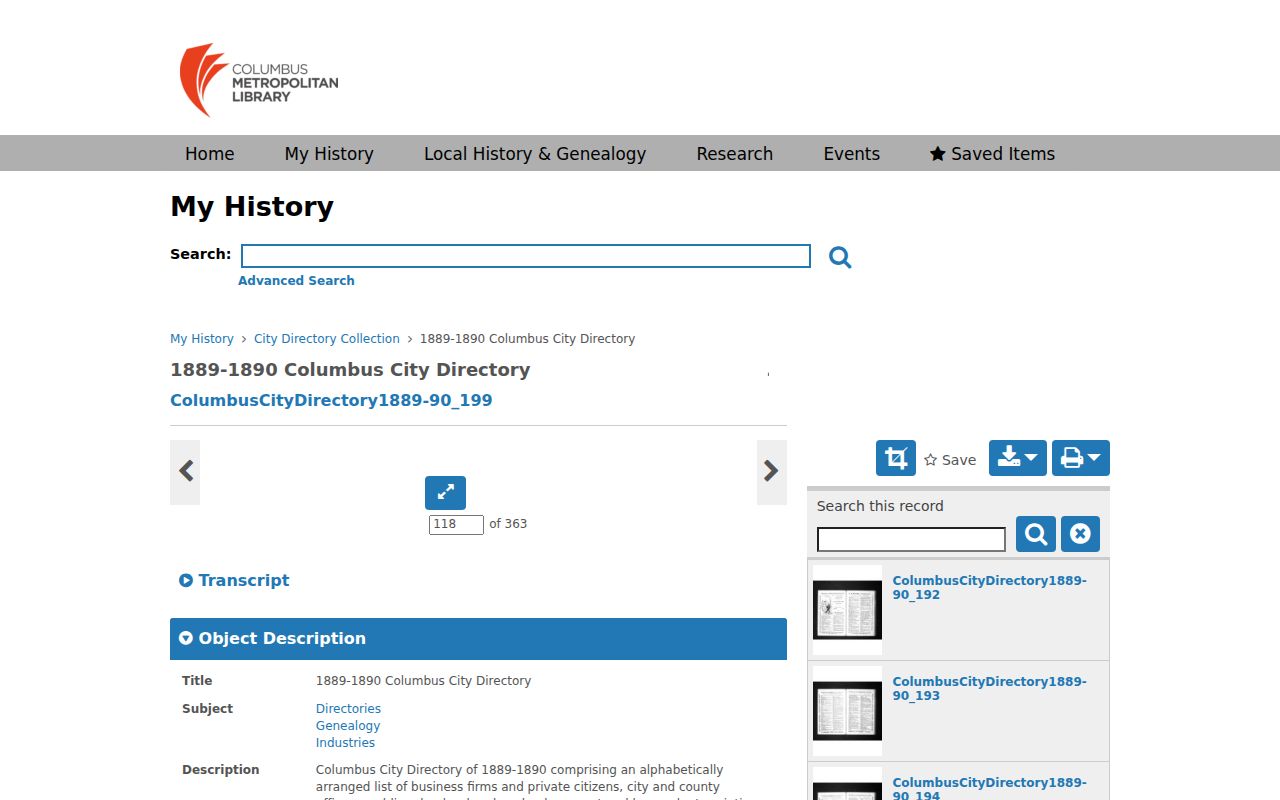Screen dimensions: 1280x800
Task: Click the 1889-1890 Columbus City Directory heading
Action: click(350, 370)
